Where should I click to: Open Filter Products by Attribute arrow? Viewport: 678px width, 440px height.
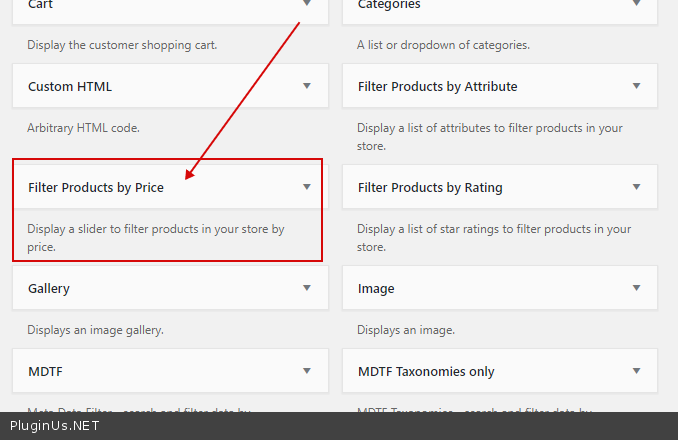[x=637, y=86]
